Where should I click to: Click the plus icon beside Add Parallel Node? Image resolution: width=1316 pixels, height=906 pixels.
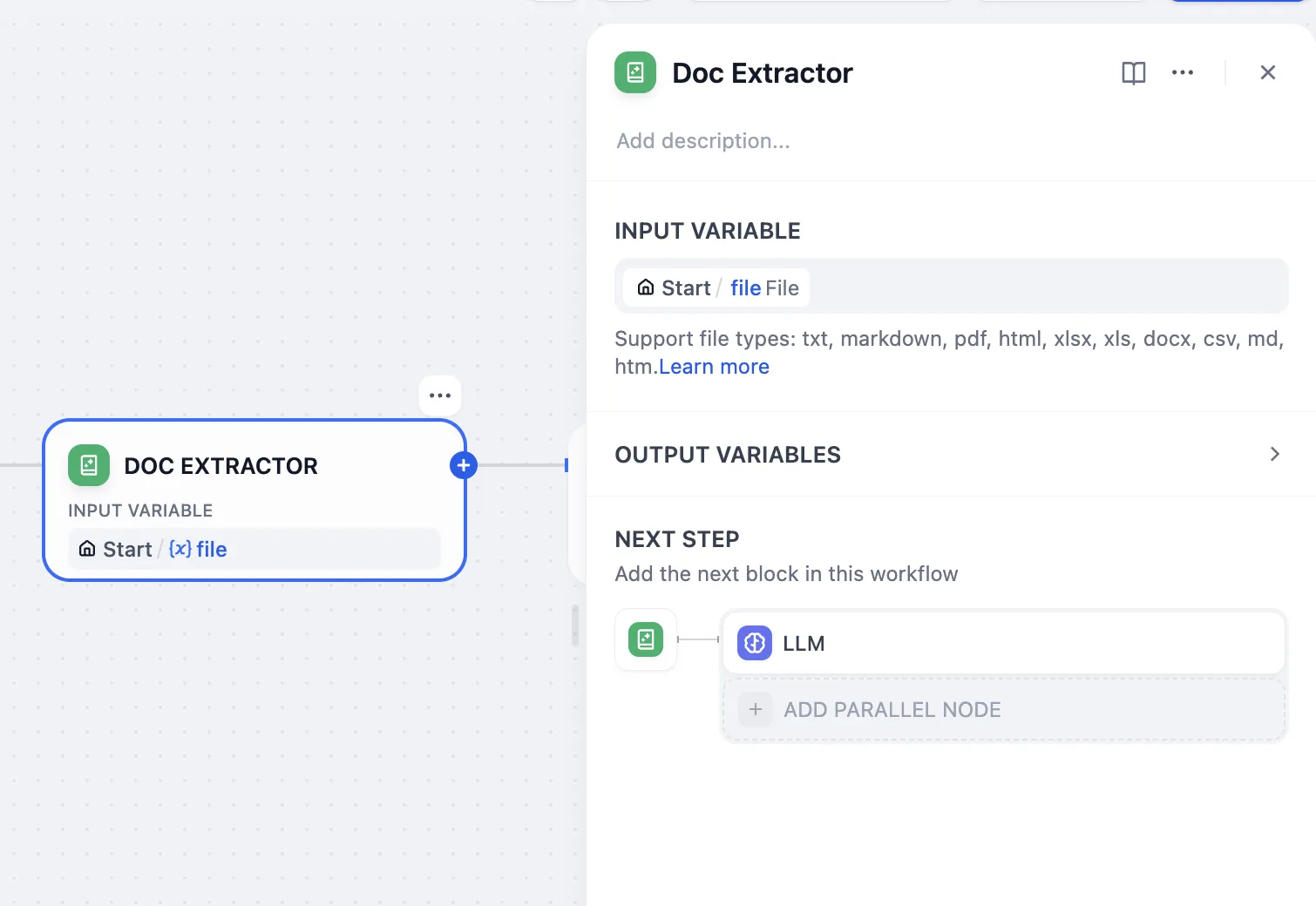coord(756,710)
